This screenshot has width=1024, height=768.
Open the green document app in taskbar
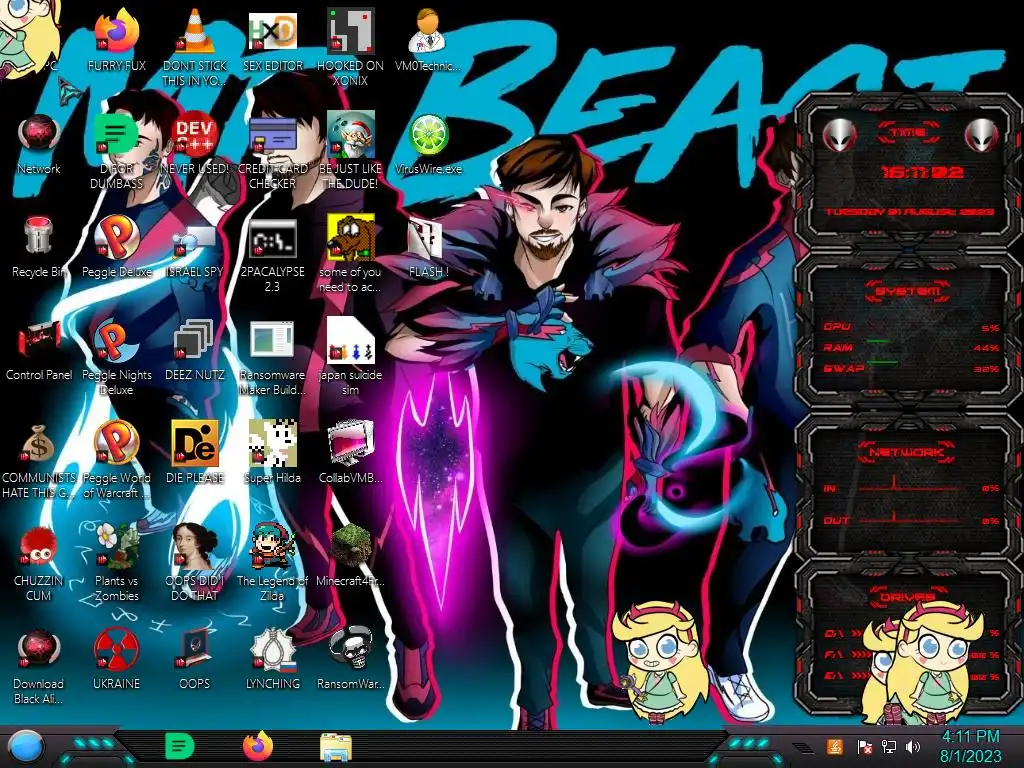tap(180, 746)
